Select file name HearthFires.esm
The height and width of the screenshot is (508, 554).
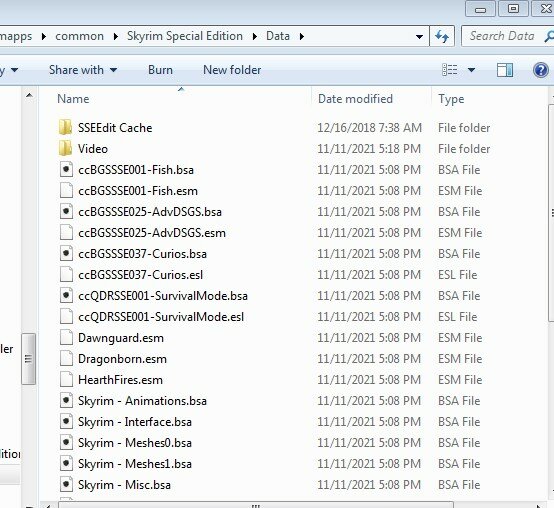(120, 380)
